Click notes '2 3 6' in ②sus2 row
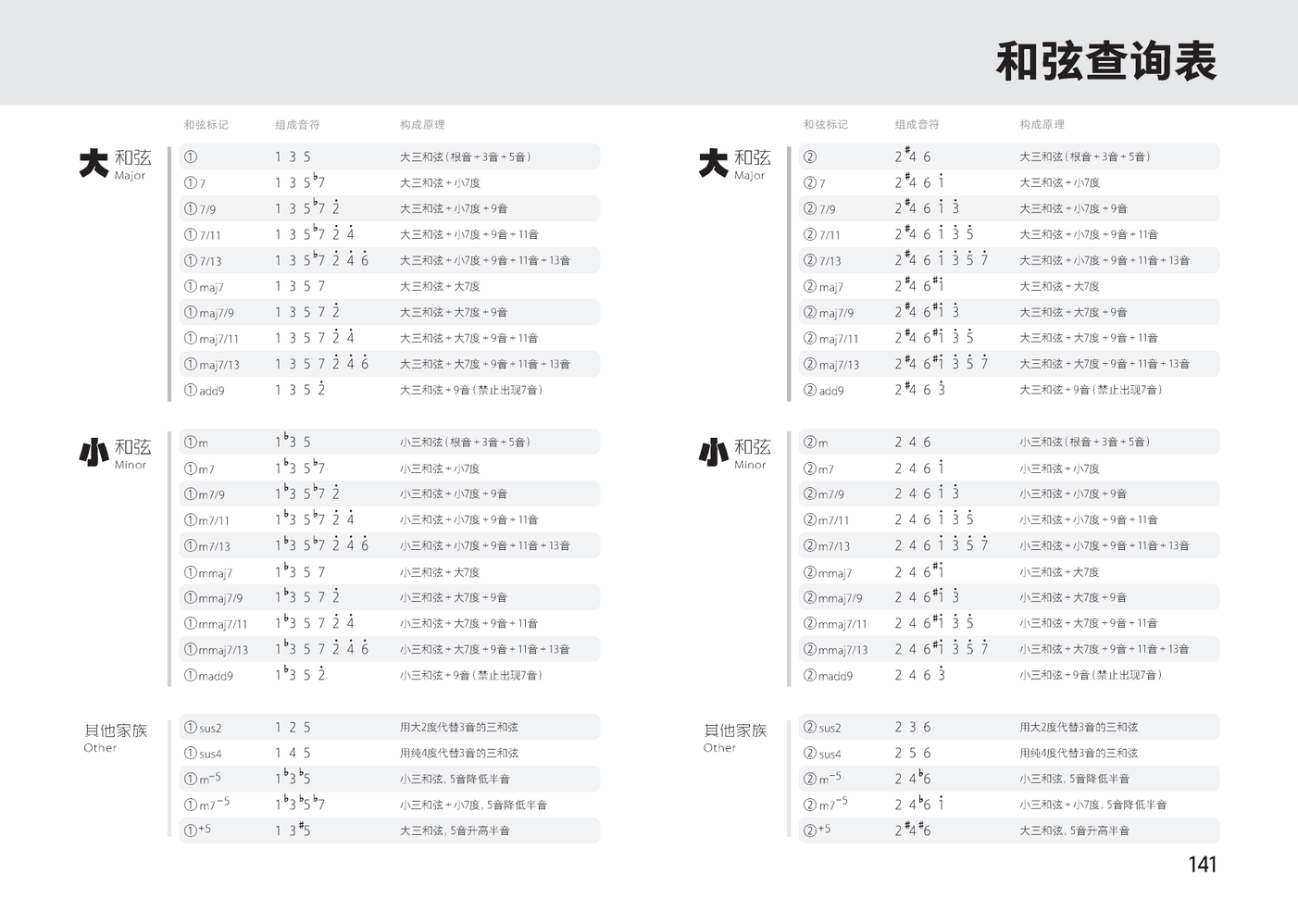This screenshot has width=1298, height=924. click(x=913, y=728)
